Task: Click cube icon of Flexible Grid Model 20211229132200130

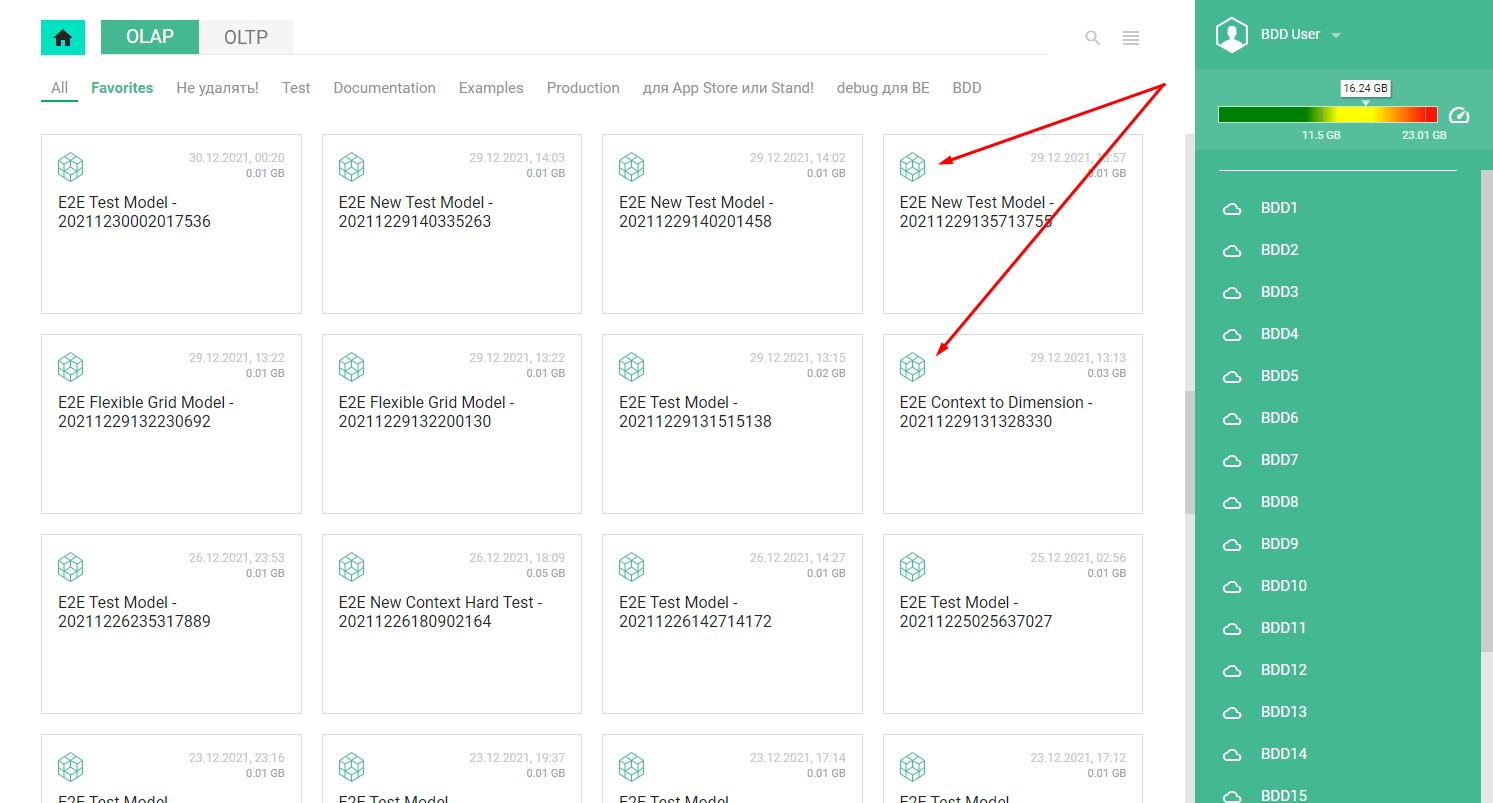Action: tap(351, 367)
